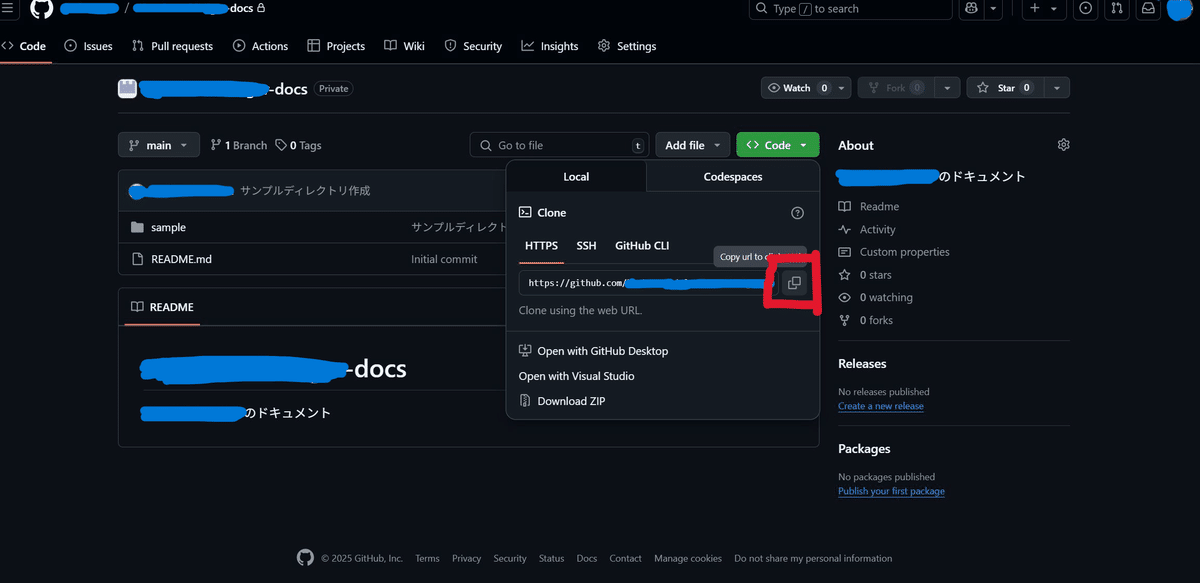Image resolution: width=1200 pixels, height=583 pixels.
Task: Click Create a new release
Action: click(x=881, y=406)
